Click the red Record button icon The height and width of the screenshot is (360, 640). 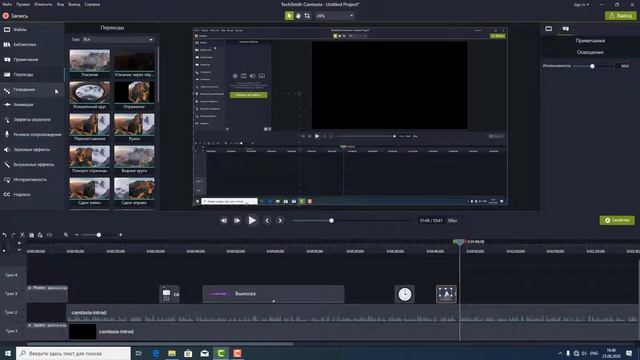point(6,16)
